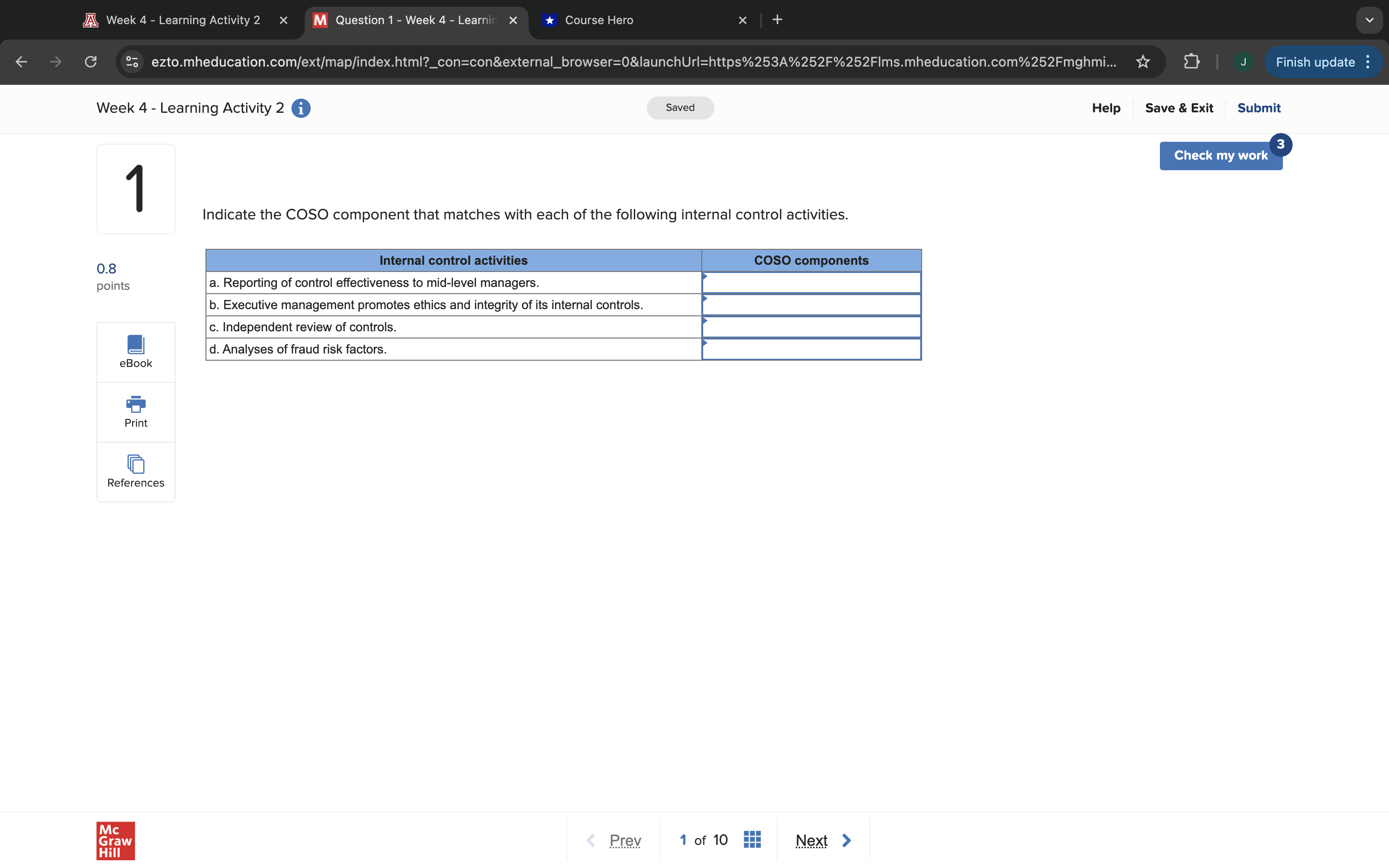The height and width of the screenshot is (868, 1389).
Task: Open COSO dropdown for independent review of controls
Action: tap(810, 326)
